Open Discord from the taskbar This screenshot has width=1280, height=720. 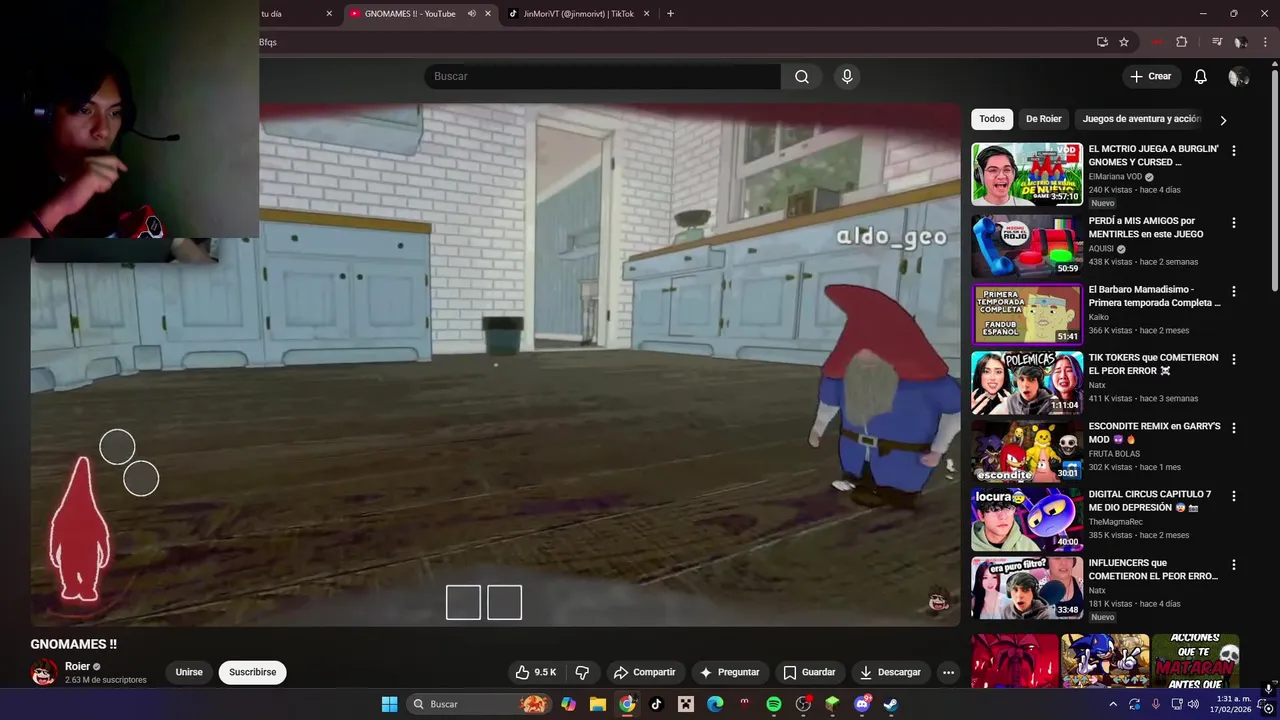coord(862,704)
